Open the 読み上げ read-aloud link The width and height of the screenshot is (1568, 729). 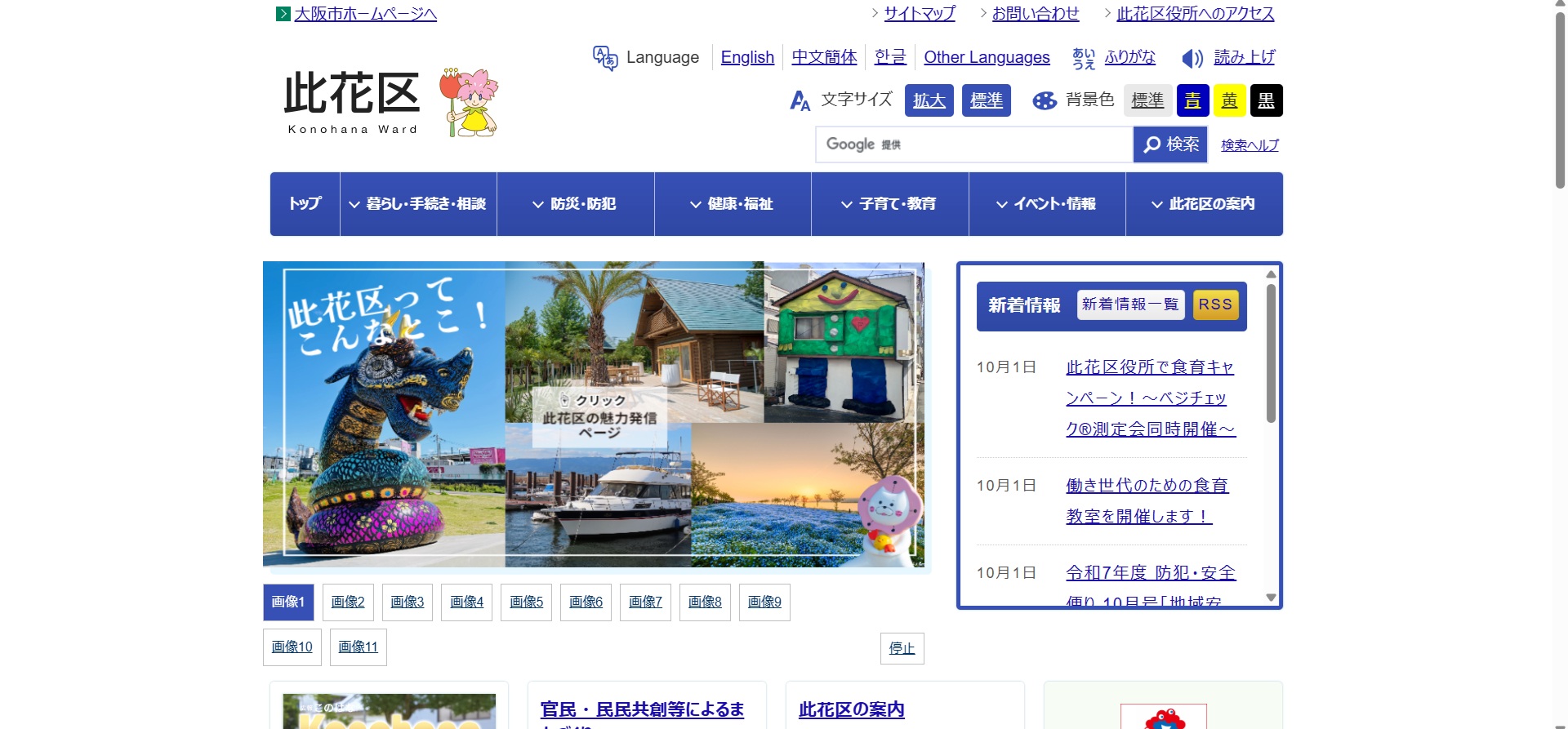pos(1245,57)
